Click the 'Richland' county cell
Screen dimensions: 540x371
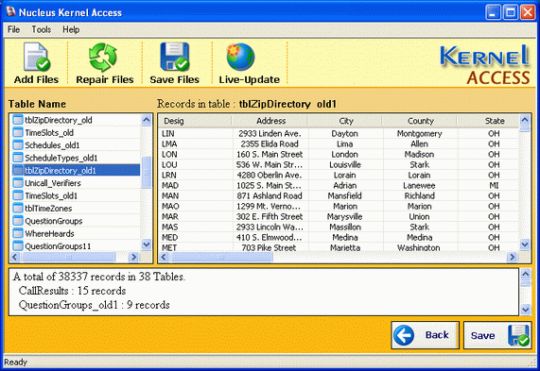pos(419,196)
